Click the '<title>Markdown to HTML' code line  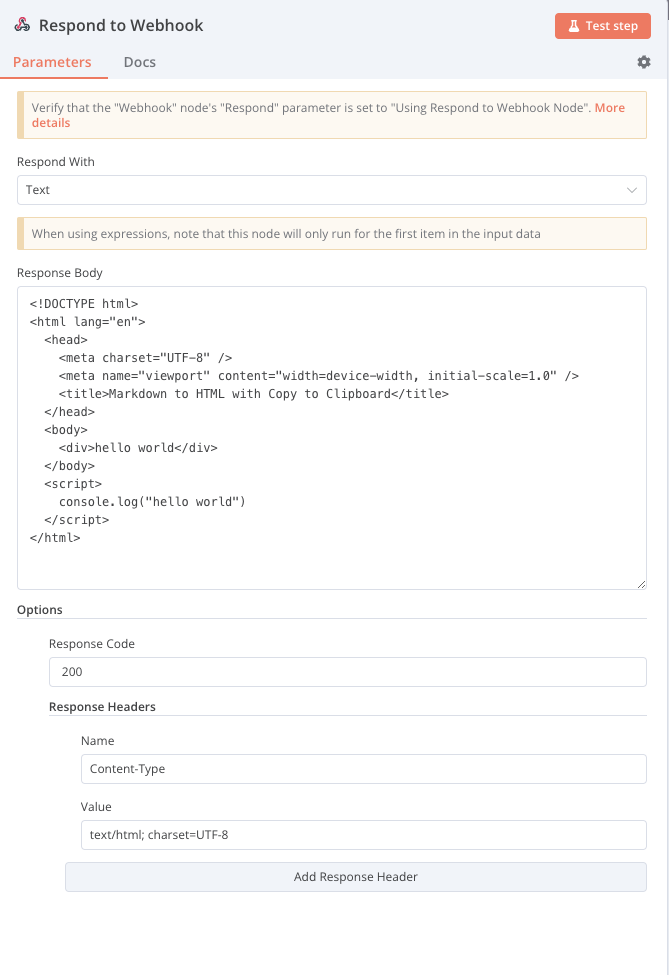point(254,394)
